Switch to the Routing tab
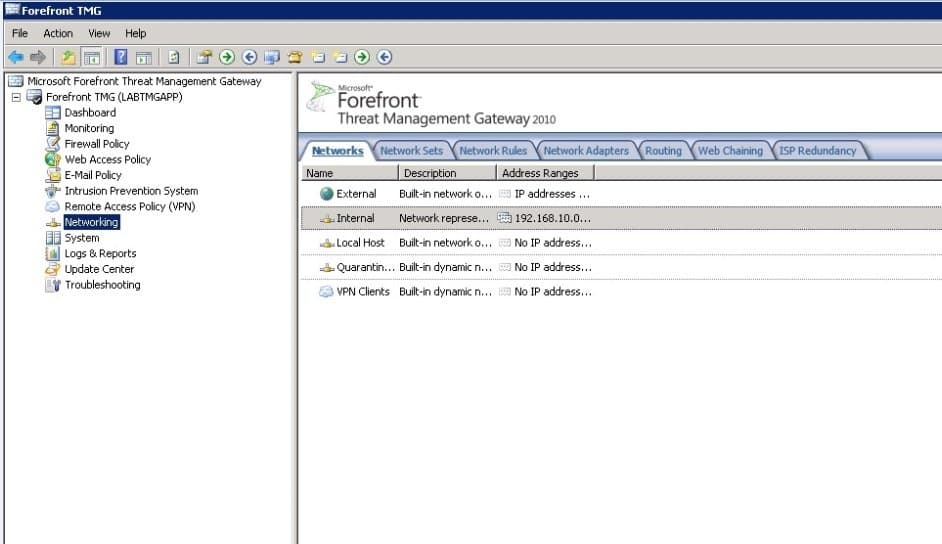Image resolution: width=942 pixels, height=544 pixels. tap(663, 151)
